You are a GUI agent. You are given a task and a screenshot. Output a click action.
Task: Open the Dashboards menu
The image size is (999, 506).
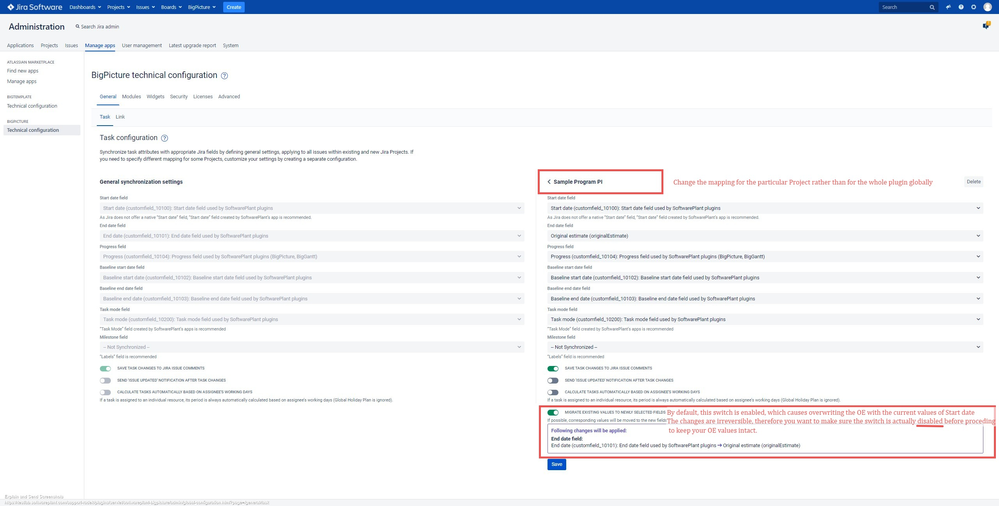tap(86, 7)
